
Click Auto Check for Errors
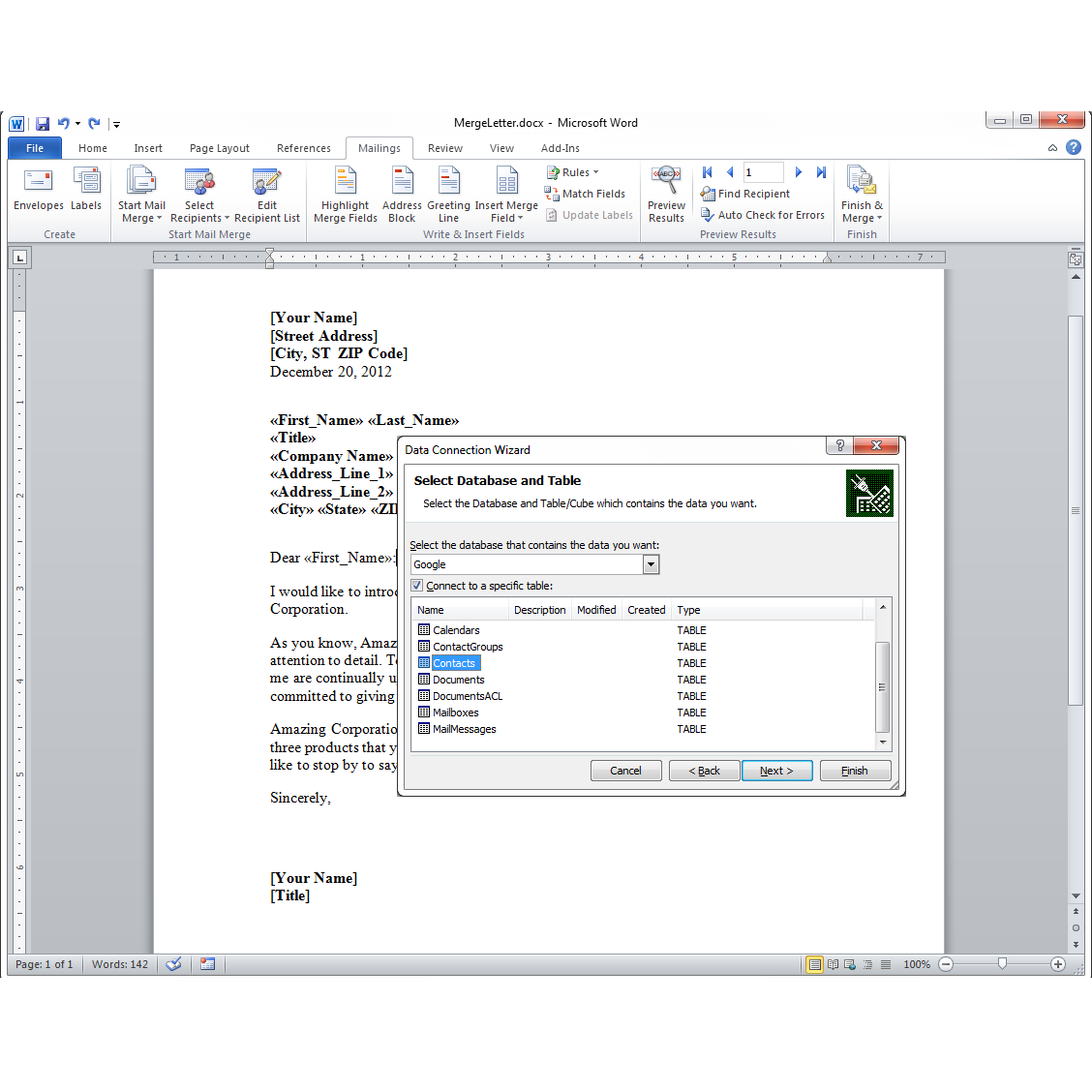point(763,215)
